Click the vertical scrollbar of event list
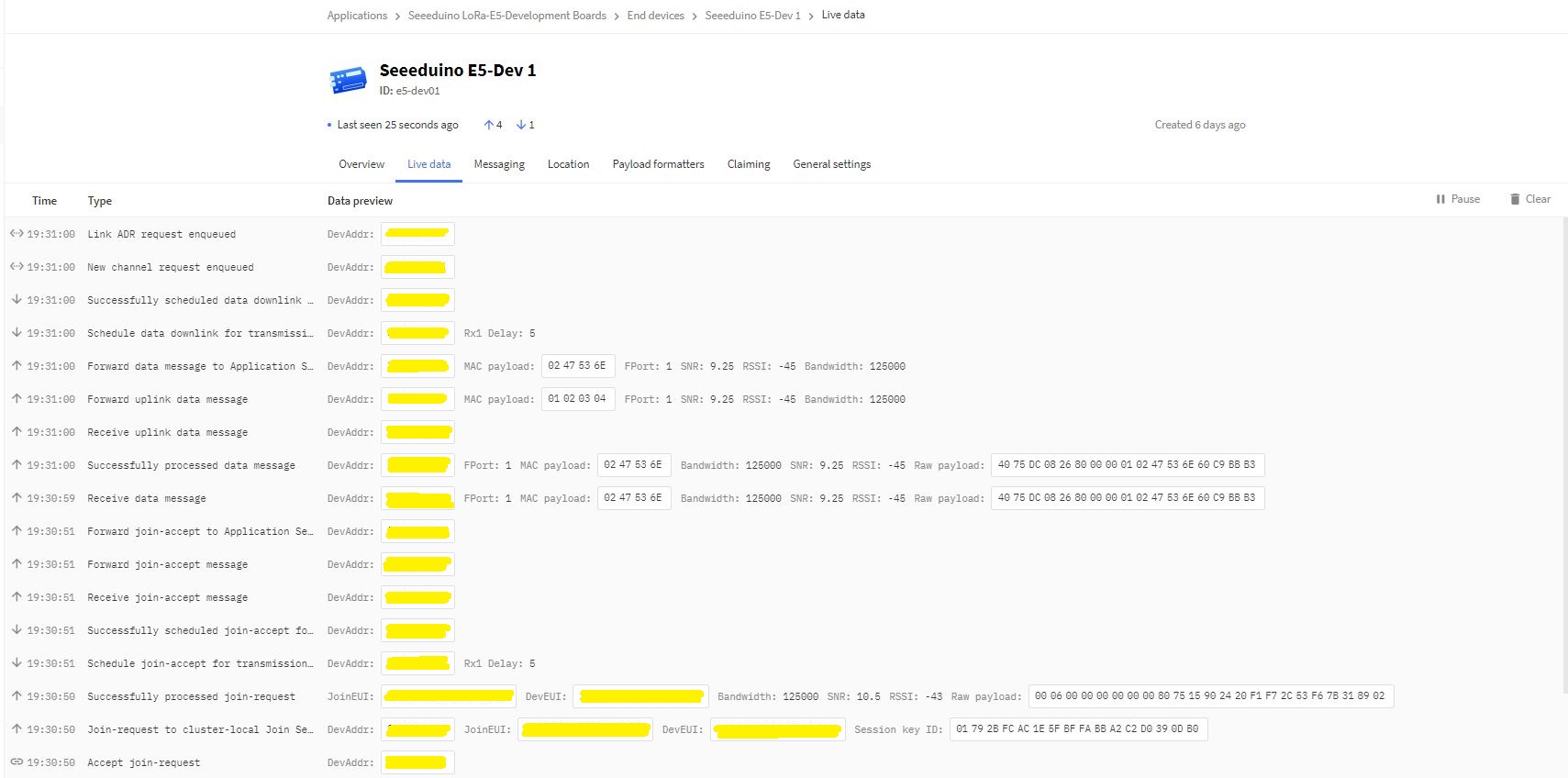This screenshot has height=778, width=1568. point(1563,459)
